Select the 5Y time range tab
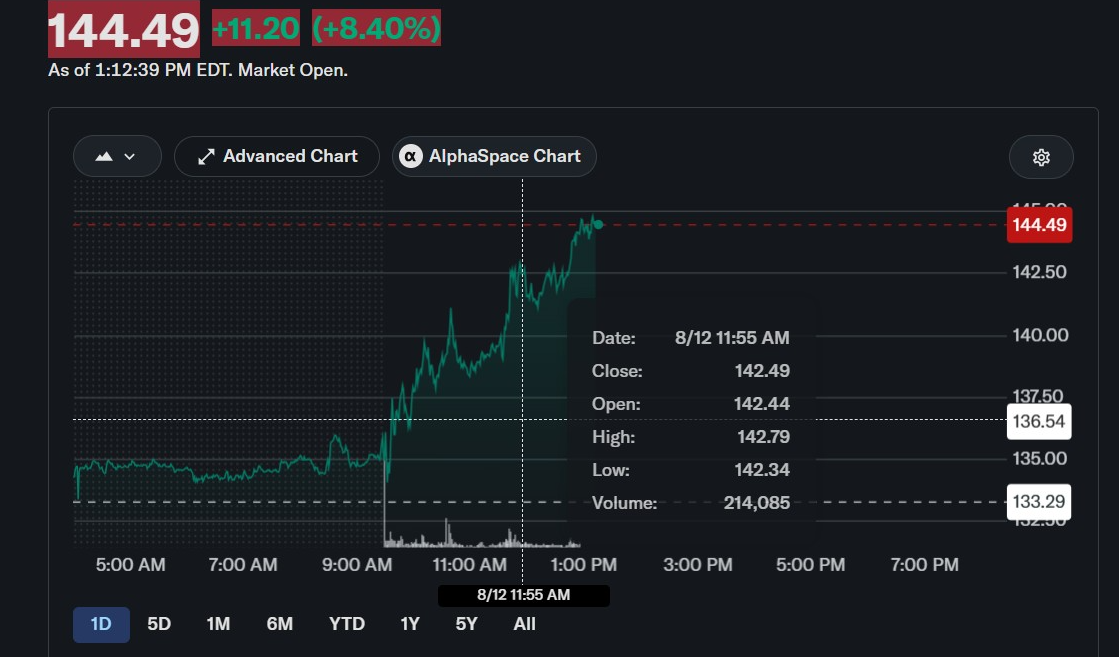Screen dimensions: 1119x657 click(x=466, y=624)
